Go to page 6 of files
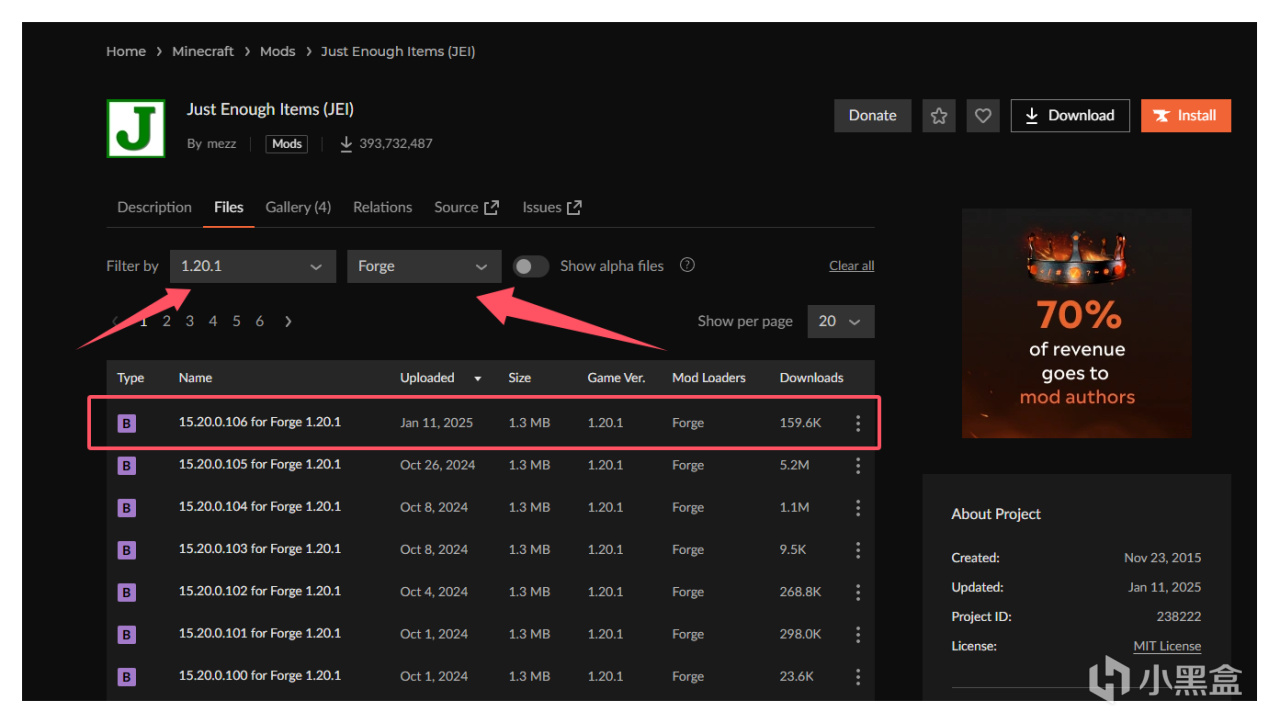The image size is (1280, 723). 260,321
